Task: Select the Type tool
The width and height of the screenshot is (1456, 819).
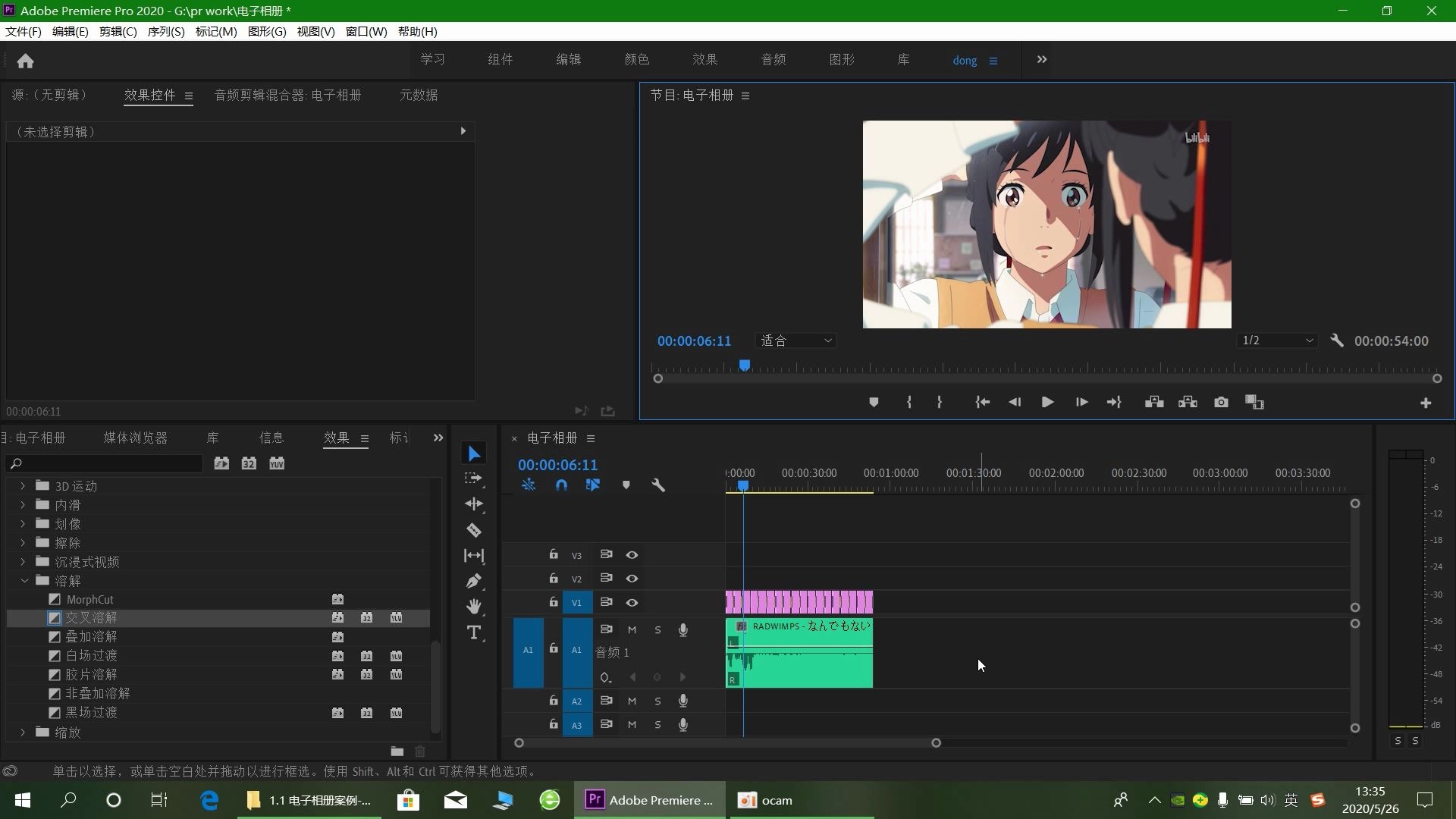Action: point(474,632)
